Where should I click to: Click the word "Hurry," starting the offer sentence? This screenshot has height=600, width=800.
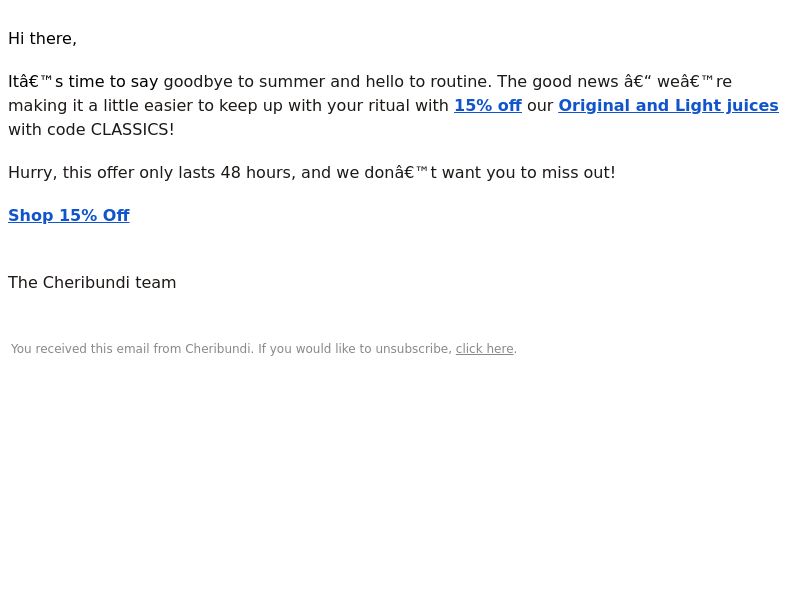coord(33,172)
